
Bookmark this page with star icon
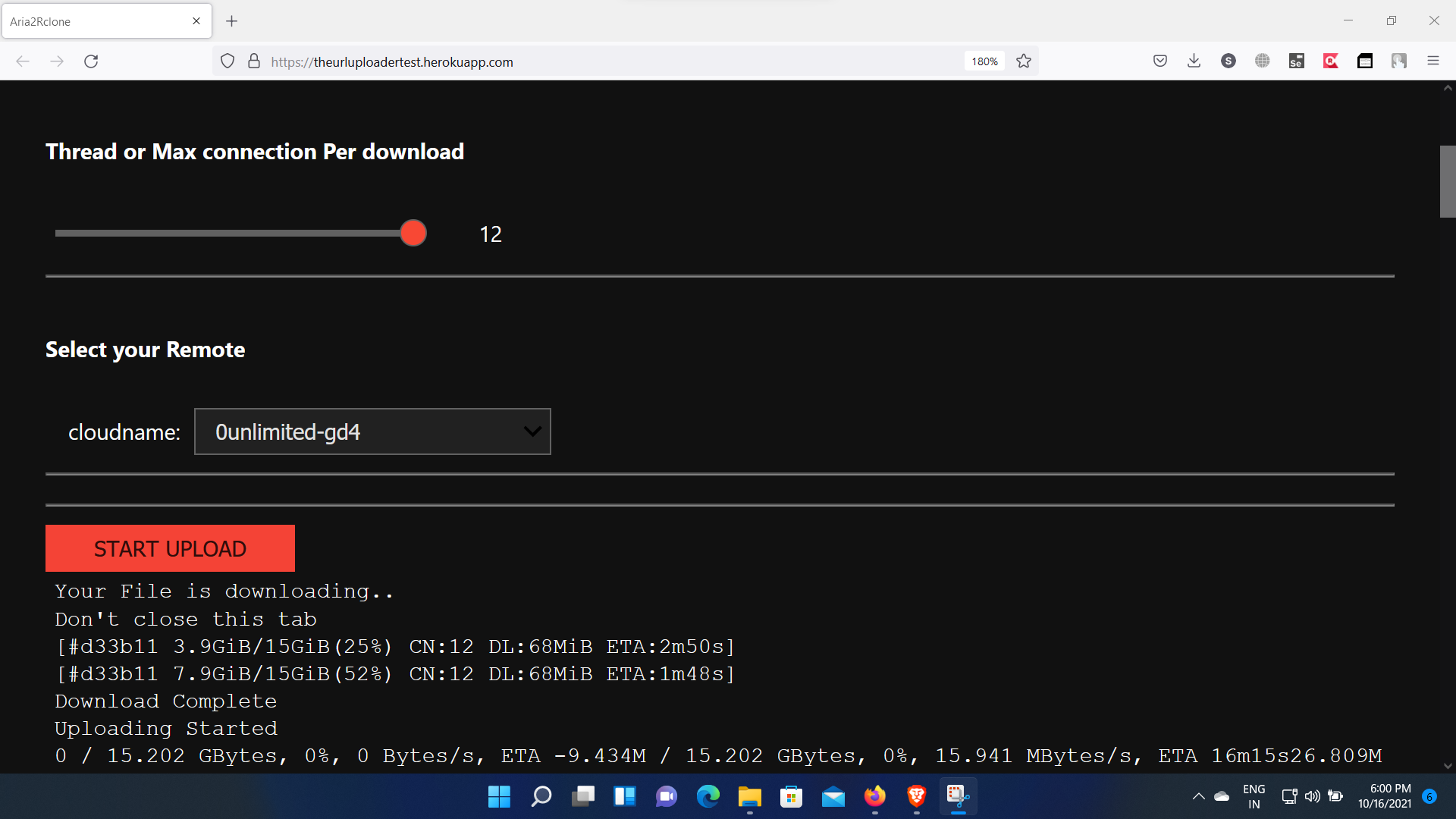tap(1024, 61)
